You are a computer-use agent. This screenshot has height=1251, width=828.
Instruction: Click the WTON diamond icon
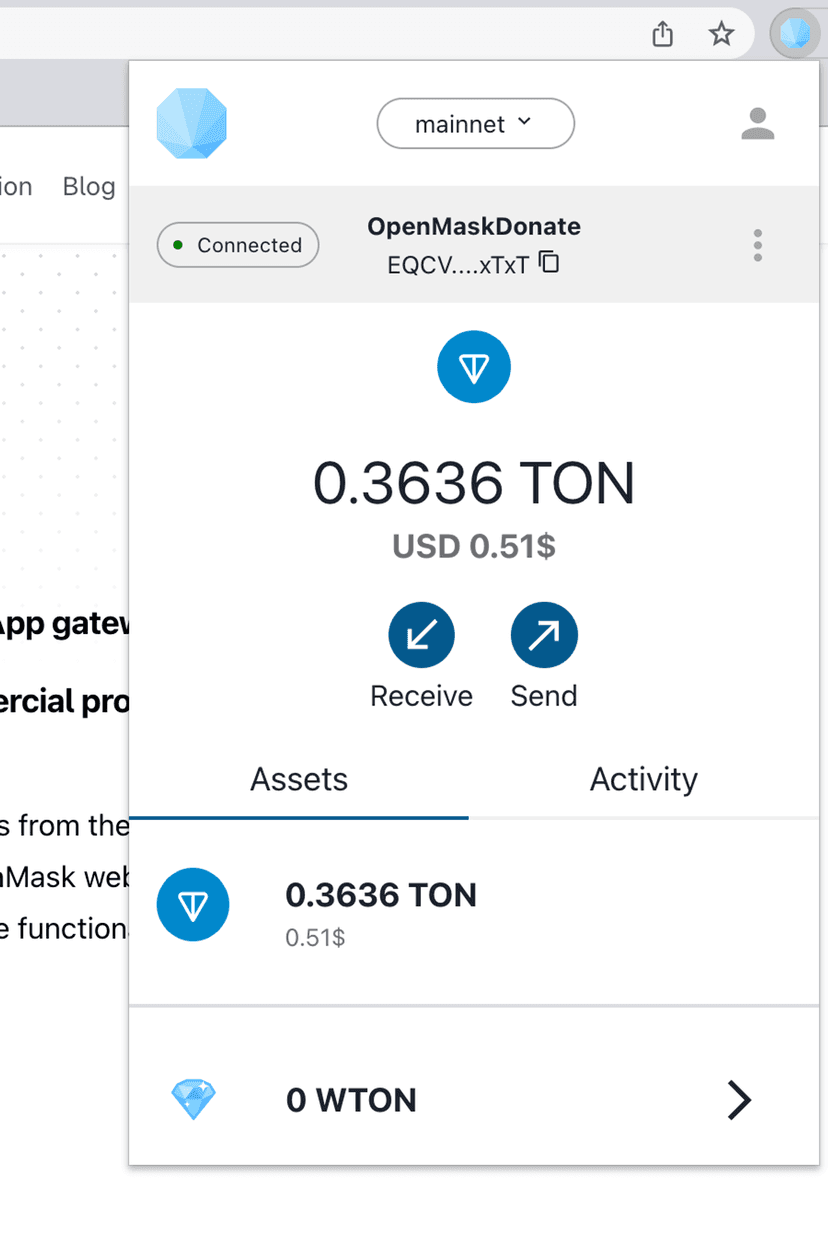(x=193, y=1100)
